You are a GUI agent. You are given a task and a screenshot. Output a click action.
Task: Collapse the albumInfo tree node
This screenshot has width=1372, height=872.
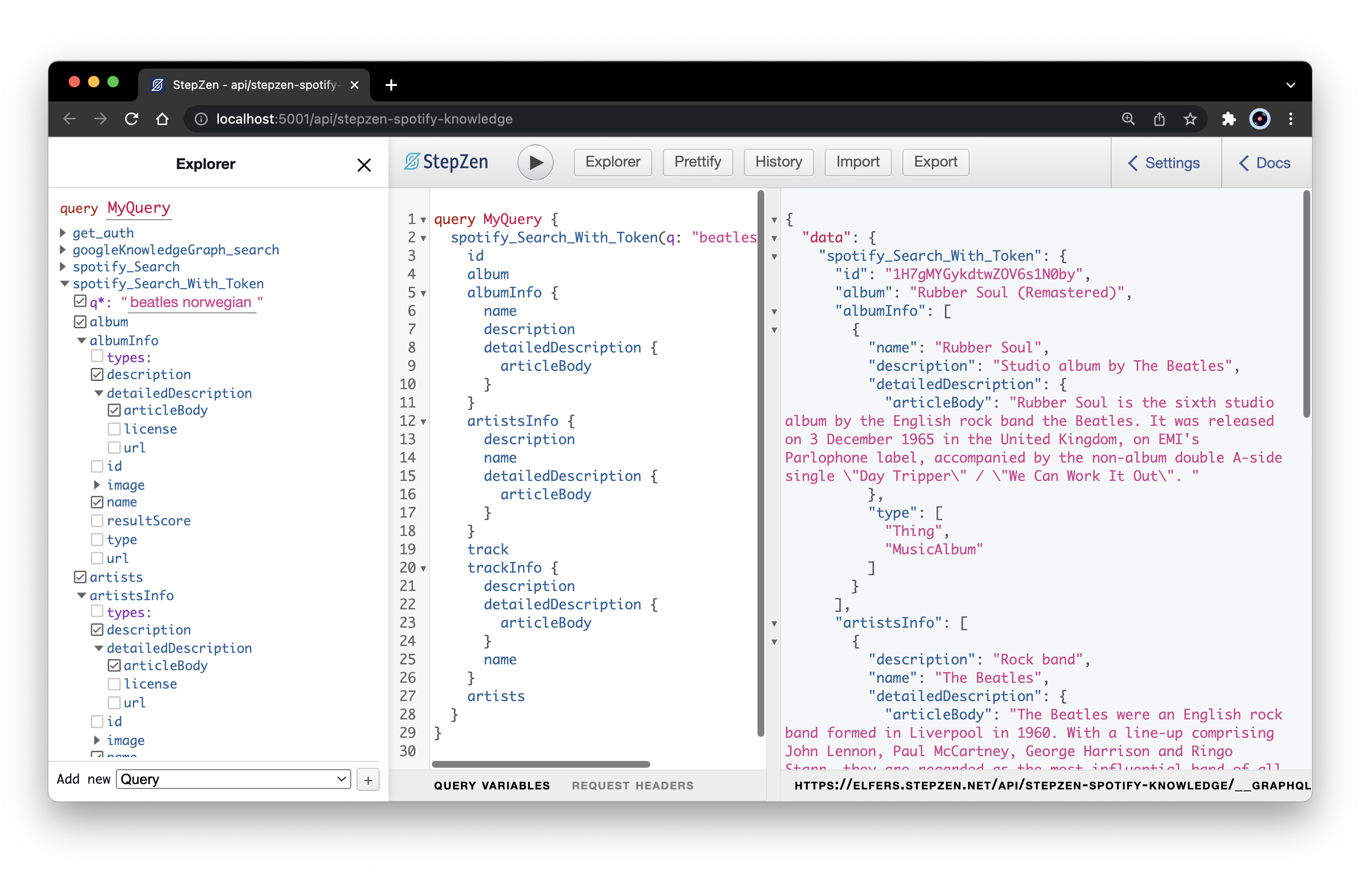[x=82, y=340]
